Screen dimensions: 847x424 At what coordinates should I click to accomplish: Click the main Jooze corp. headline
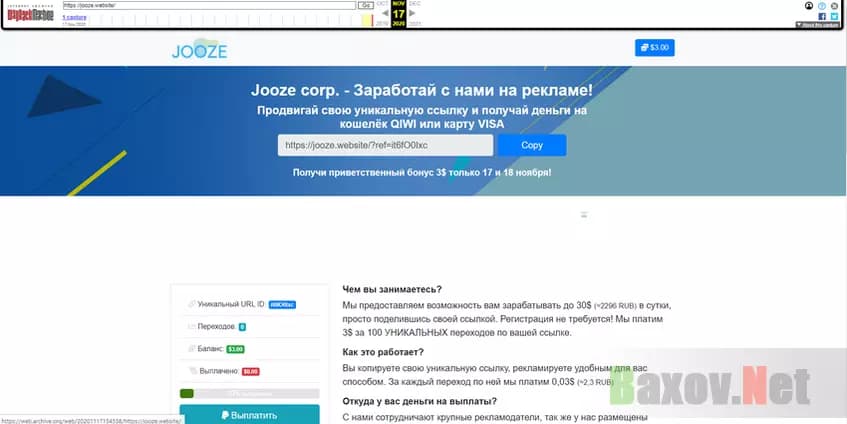[422, 90]
